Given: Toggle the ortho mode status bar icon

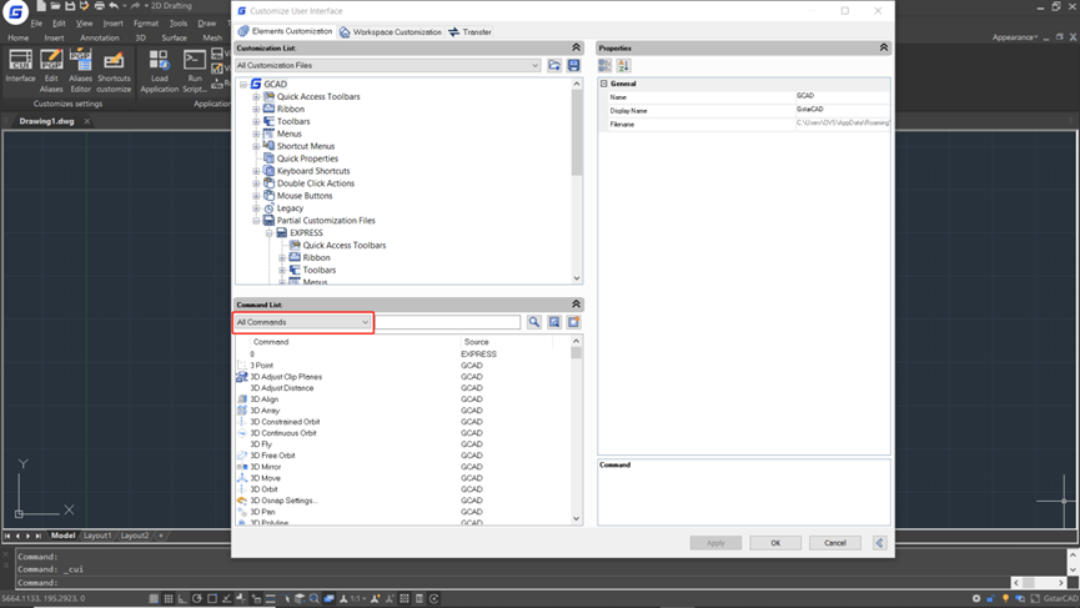Looking at the screenshot, I should click(183, 599).
